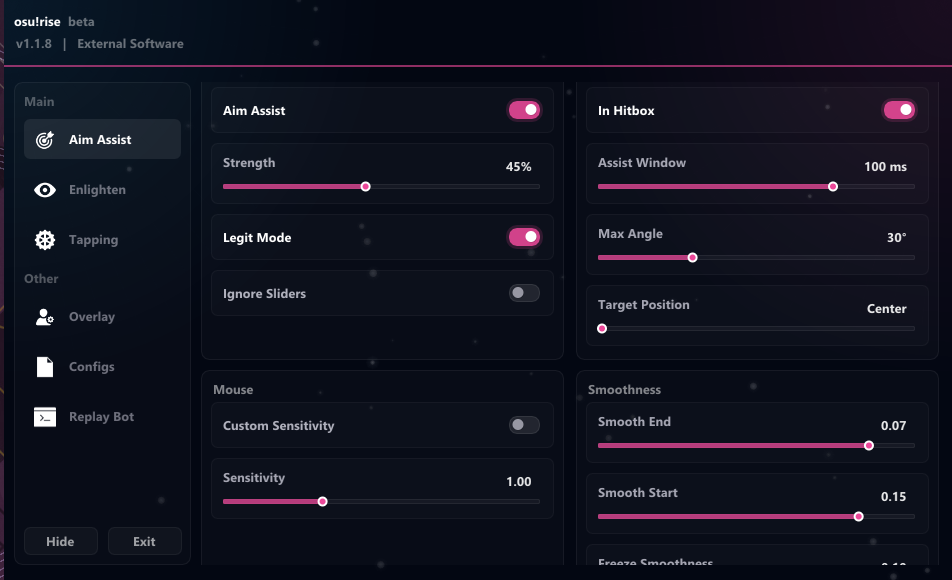The height and width of the screenshot is (580, 952).
Task: Click the Smooth End slider handle
Action: coord(869,446)
